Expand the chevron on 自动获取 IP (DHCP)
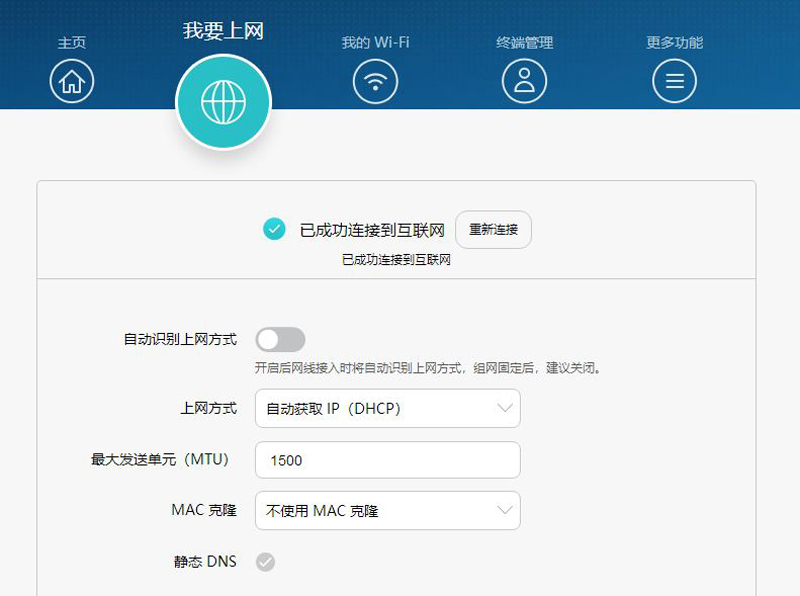800x596 pixels. coord(505,408)
